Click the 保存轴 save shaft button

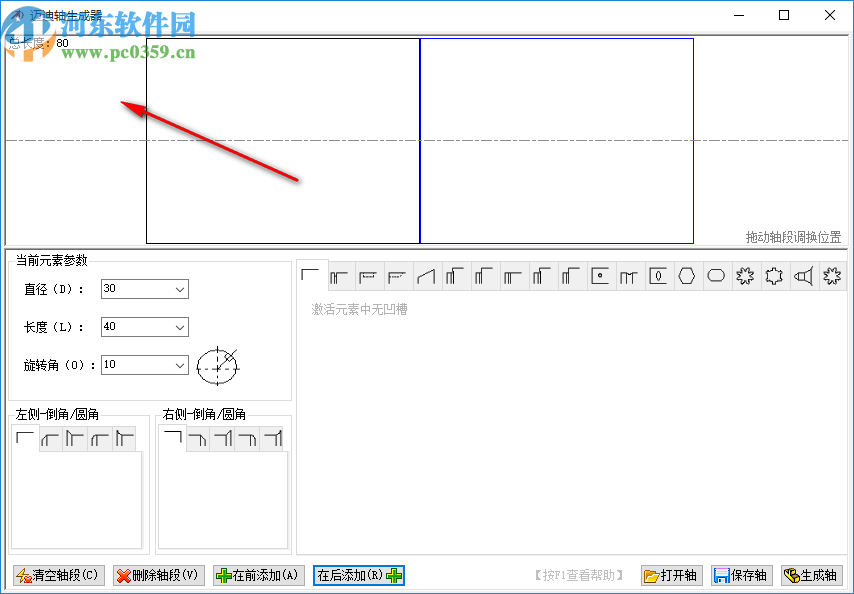click(x=741, y=575)
